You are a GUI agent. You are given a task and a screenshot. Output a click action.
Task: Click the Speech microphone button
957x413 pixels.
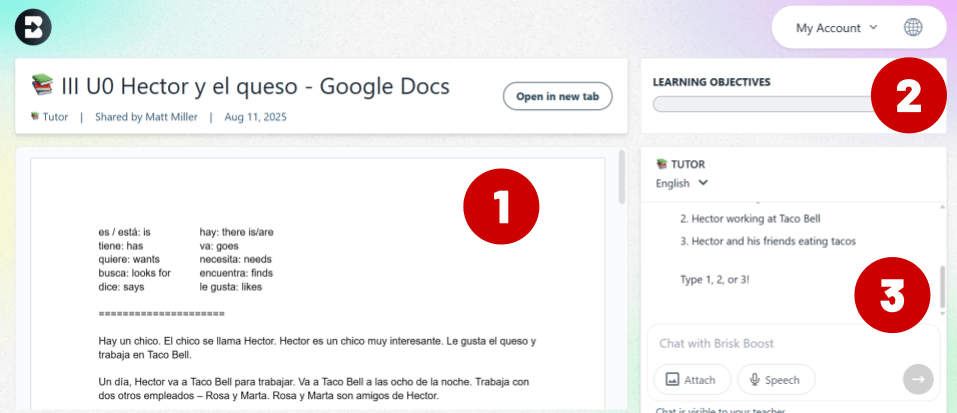pos(776,379)
